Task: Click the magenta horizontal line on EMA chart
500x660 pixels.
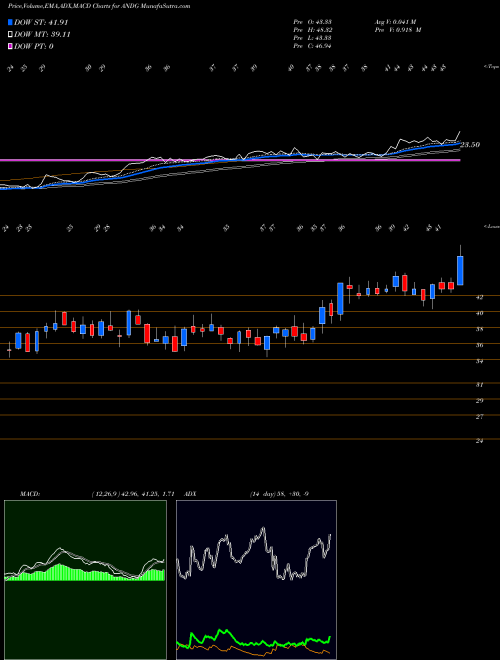Action: coord(230,160)
